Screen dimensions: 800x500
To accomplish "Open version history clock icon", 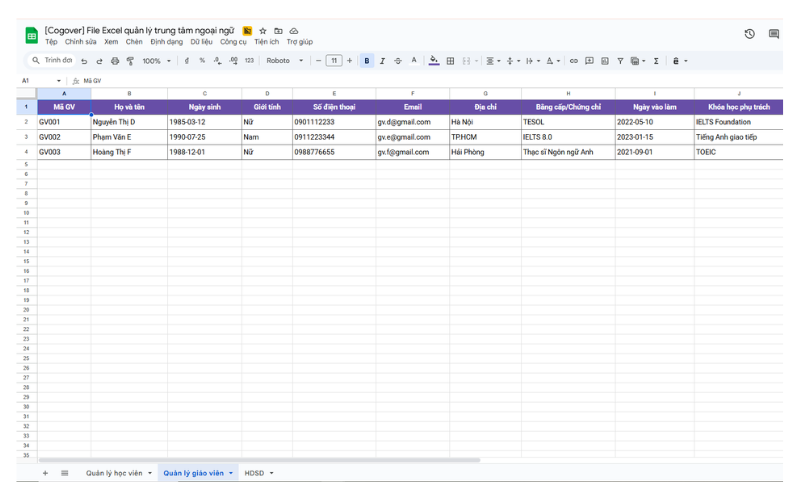I will [749, 34].
